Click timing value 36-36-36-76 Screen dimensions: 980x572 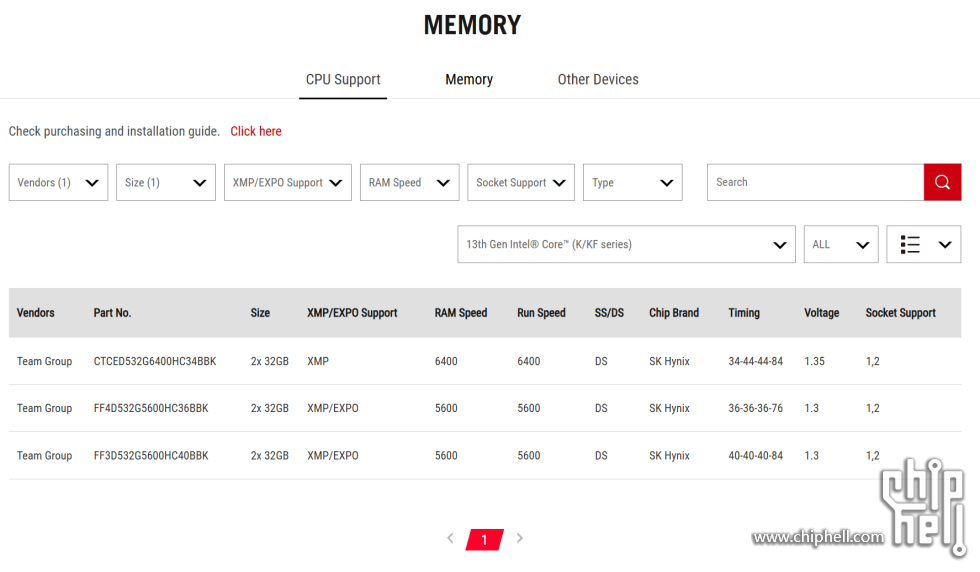tap(755, 408)
